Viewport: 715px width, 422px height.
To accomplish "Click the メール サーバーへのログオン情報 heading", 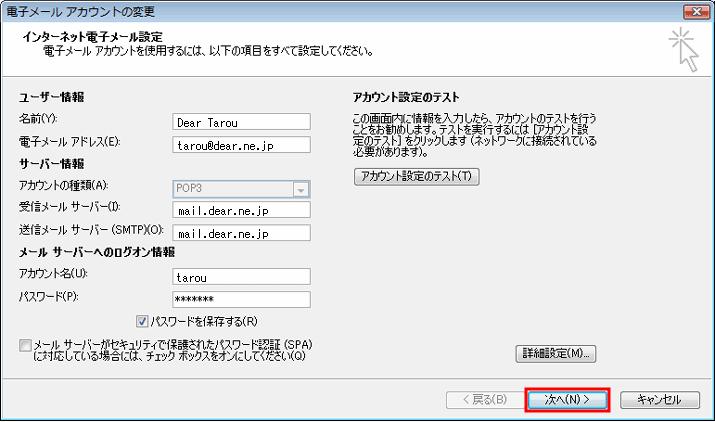I will pyautogui.click(x=97, y=252).
